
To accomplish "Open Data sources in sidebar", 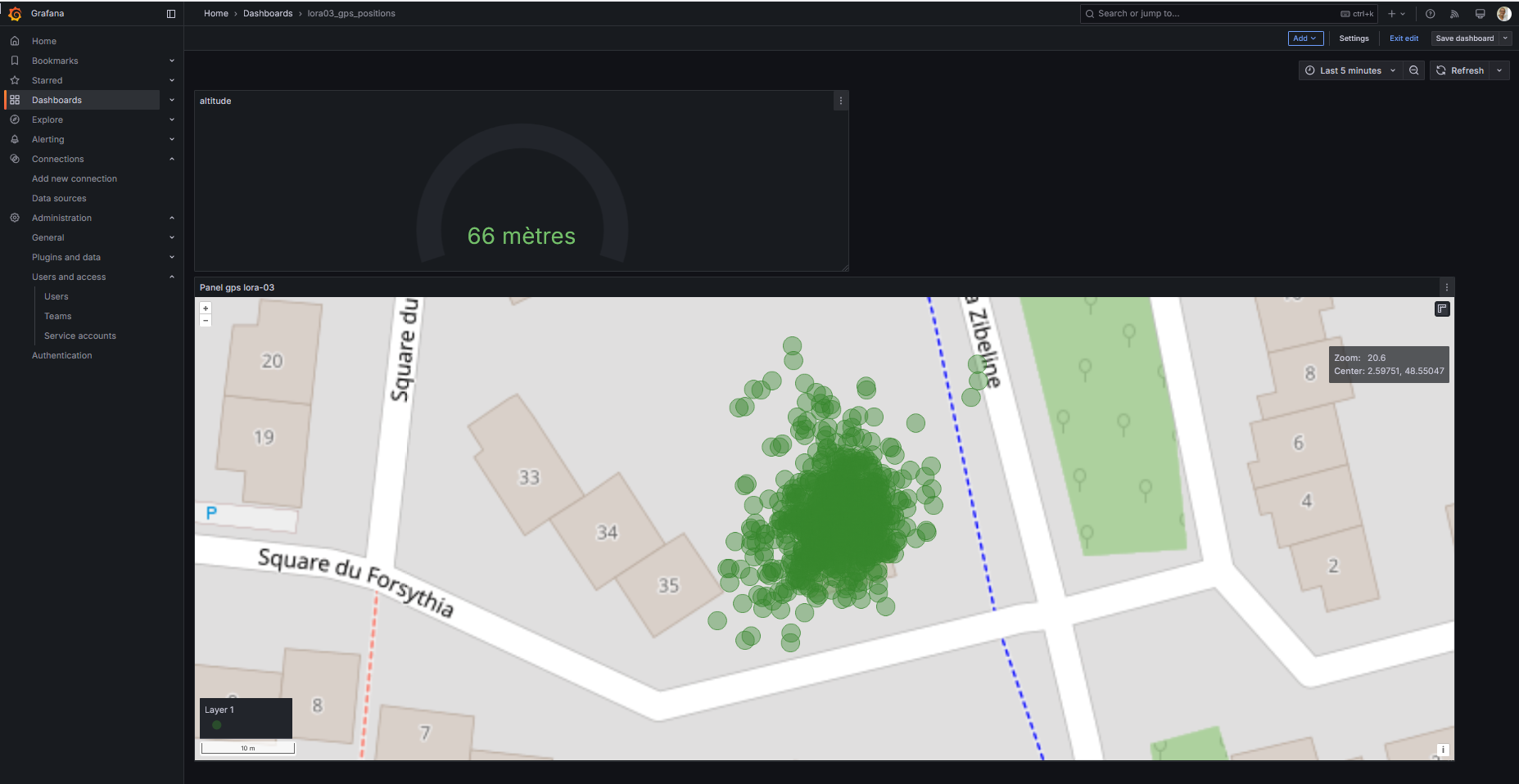I will (59, 198).
